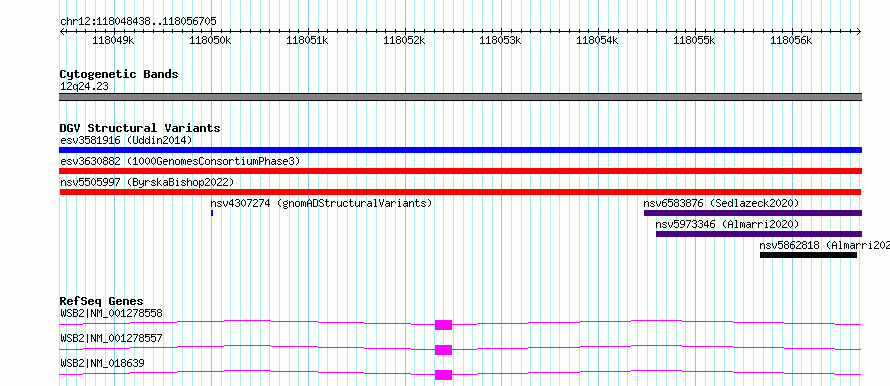Click the Cytogenetic Bands track title

point(119,74)
